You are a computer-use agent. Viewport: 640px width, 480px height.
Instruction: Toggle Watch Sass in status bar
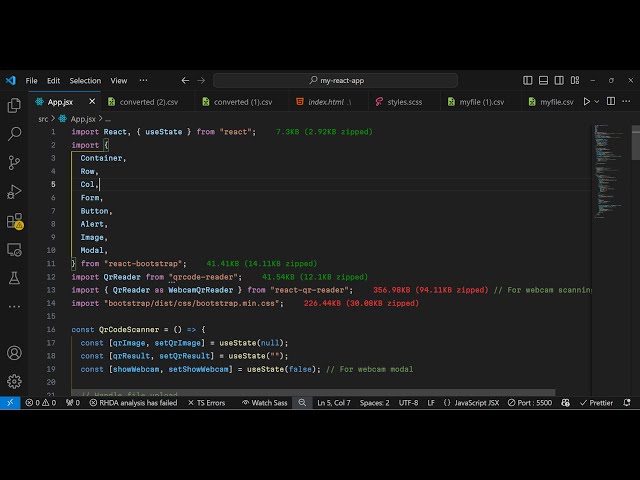(x=267, y=403)
